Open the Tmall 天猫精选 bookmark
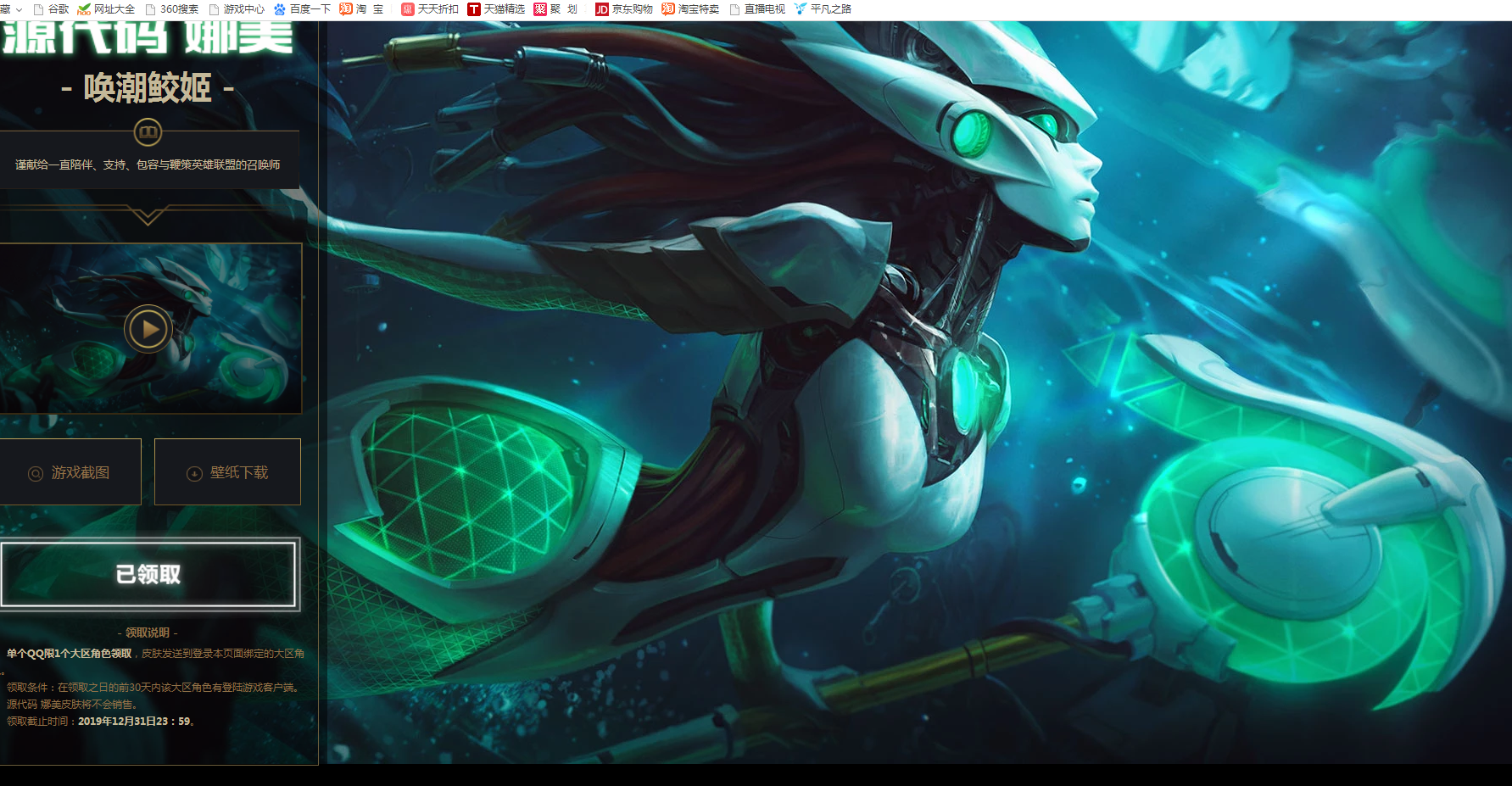Screen dimensions: 1512x786 (474, 9)
